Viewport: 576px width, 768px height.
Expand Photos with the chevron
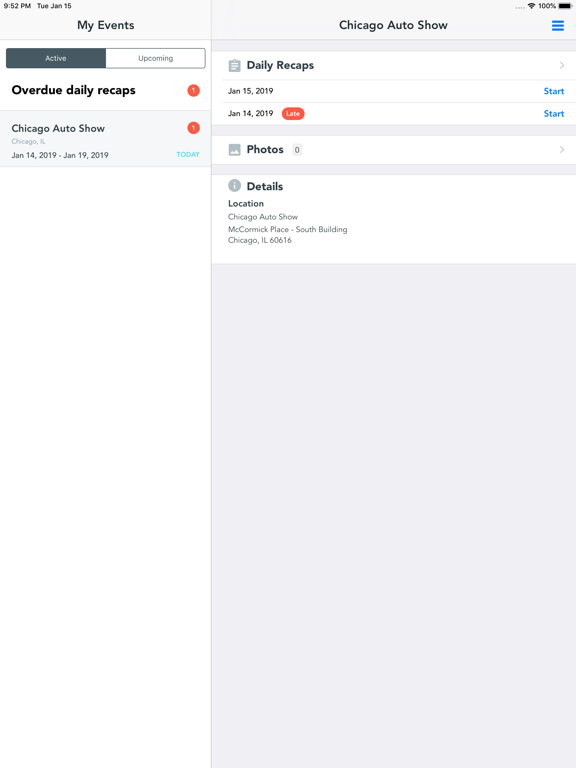click(562, 149)
